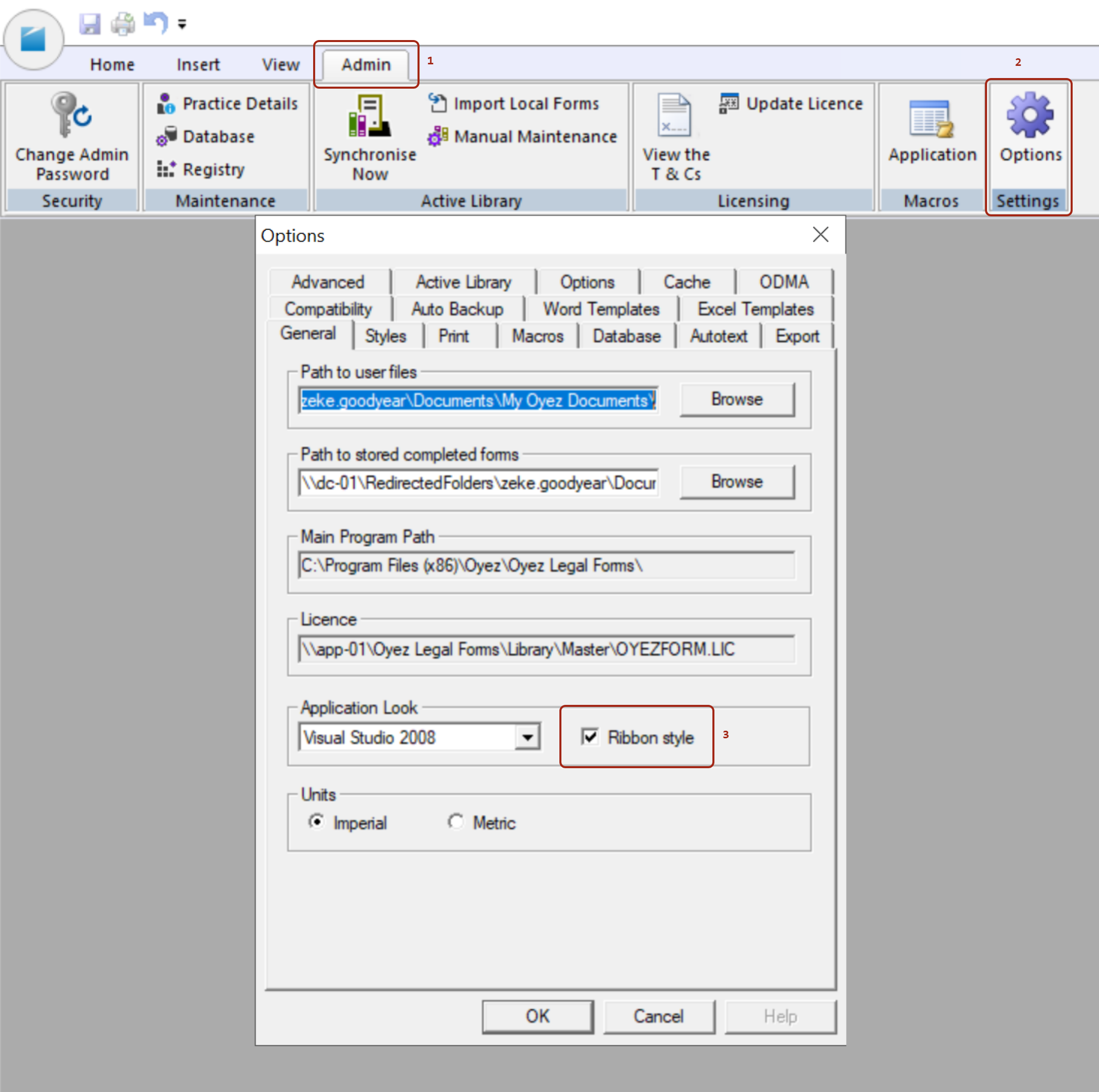Screen dimensions: 1099x1092
Task: Click Update Licence icon
Action: [729, 103]
